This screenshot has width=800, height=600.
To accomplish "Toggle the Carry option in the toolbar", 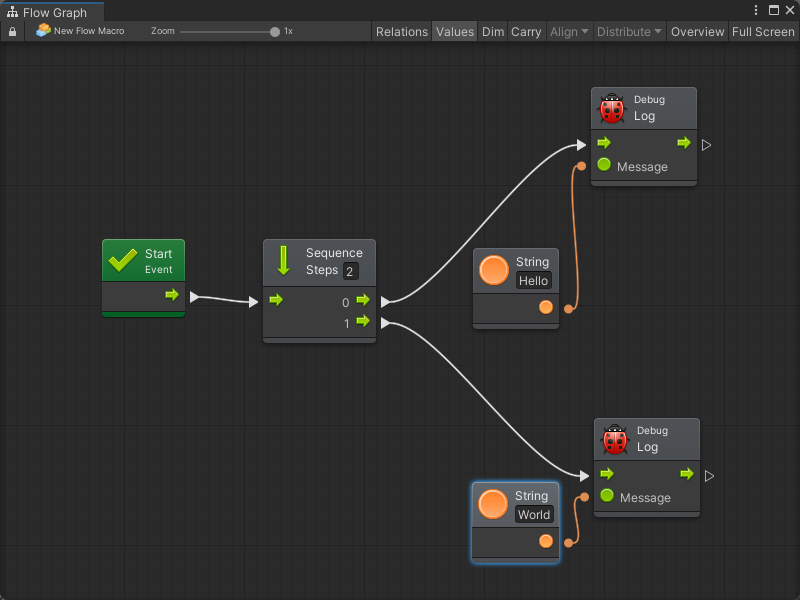I will [x=526, y=32].
